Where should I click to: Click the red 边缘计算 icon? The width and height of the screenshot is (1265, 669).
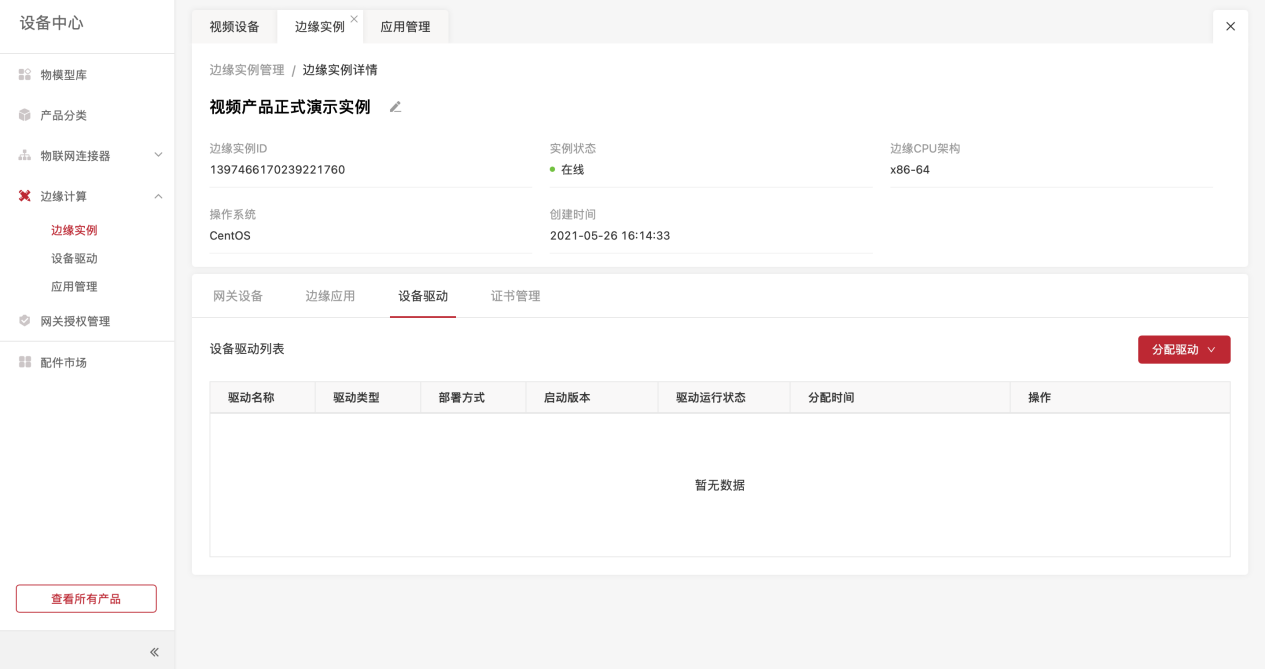[x=25, y=196]
